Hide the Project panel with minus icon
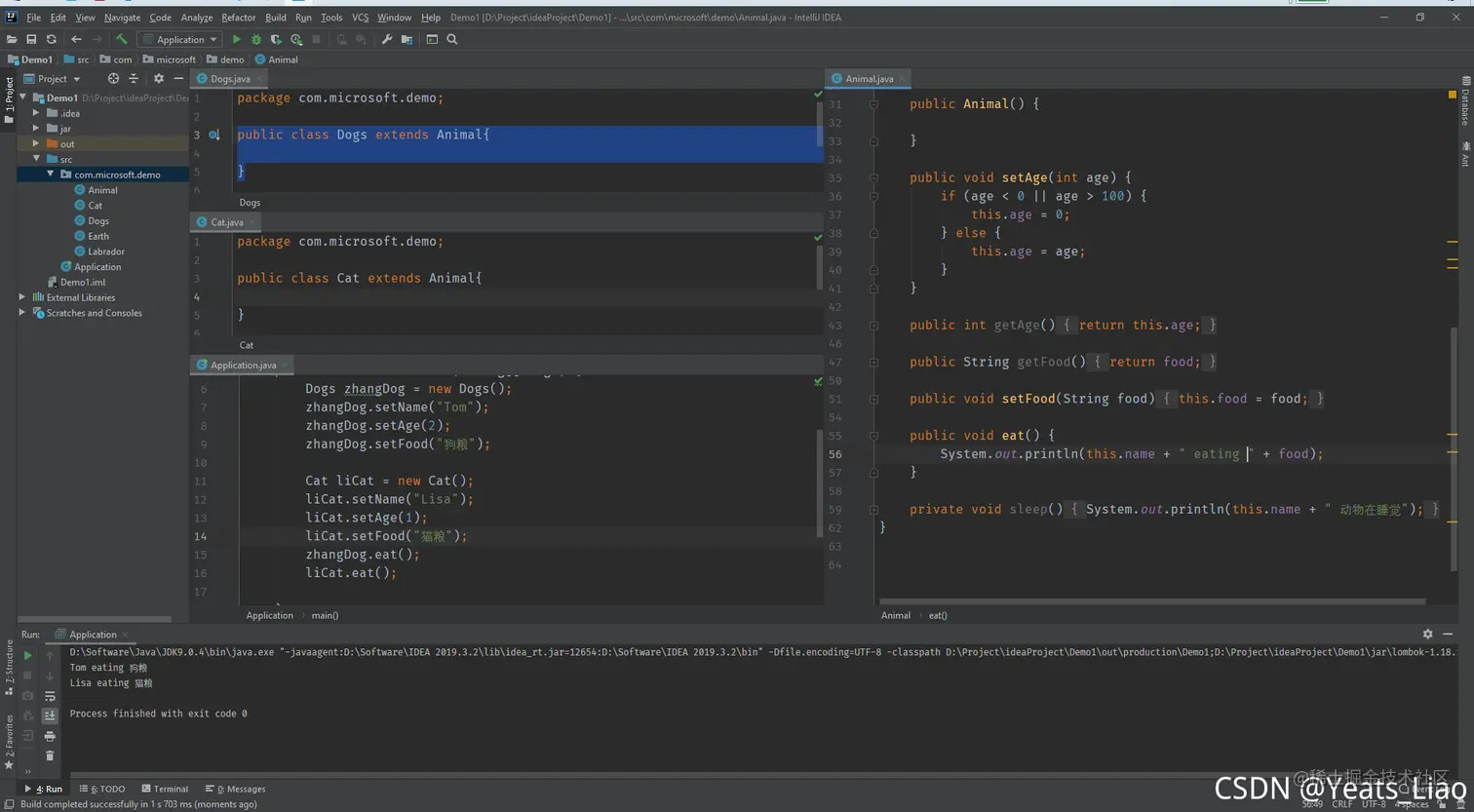1474x812 pixels. pyautogui.click(x=178, y=78)
